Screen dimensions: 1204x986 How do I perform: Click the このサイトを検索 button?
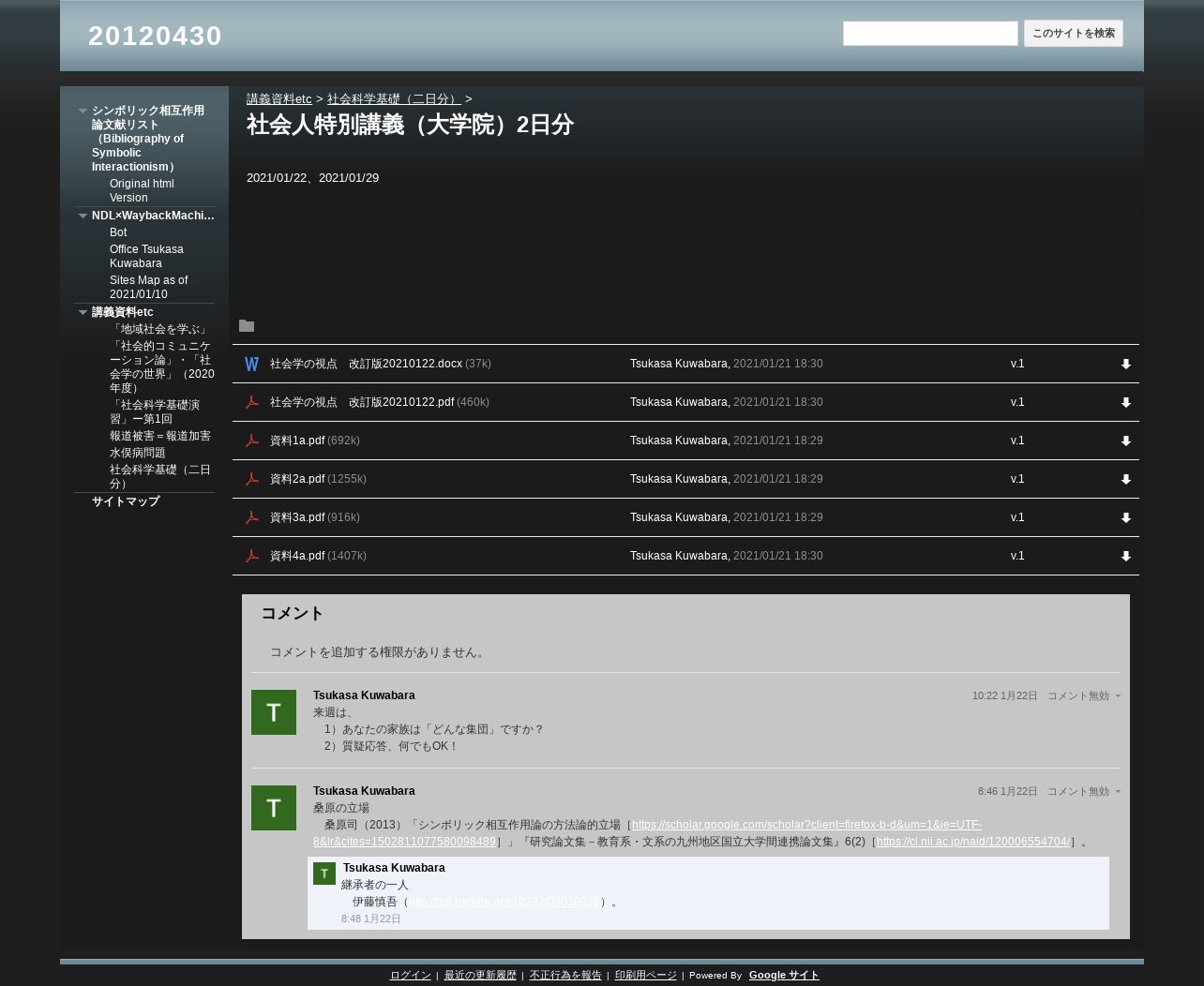click(x=1074, y=34)
